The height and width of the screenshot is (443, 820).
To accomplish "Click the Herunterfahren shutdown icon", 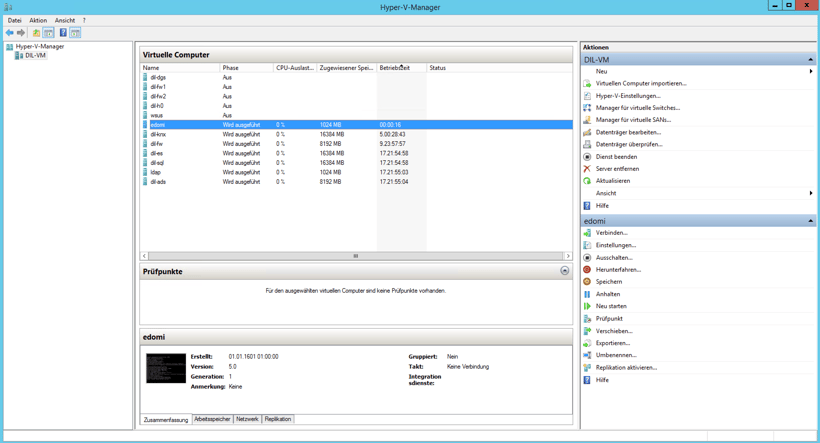I will point(587,270).
